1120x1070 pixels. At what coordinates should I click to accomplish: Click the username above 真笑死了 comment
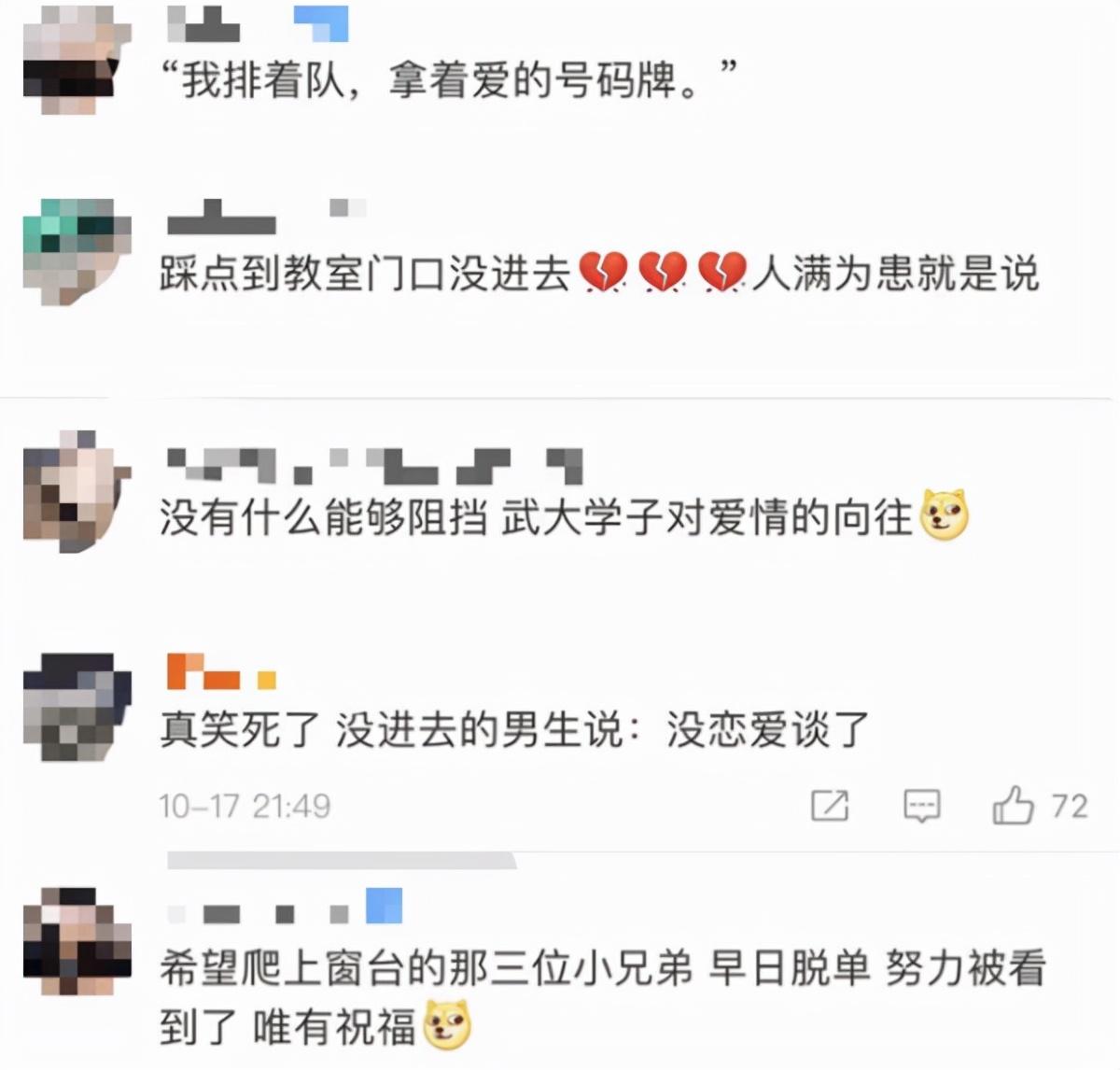221,670
